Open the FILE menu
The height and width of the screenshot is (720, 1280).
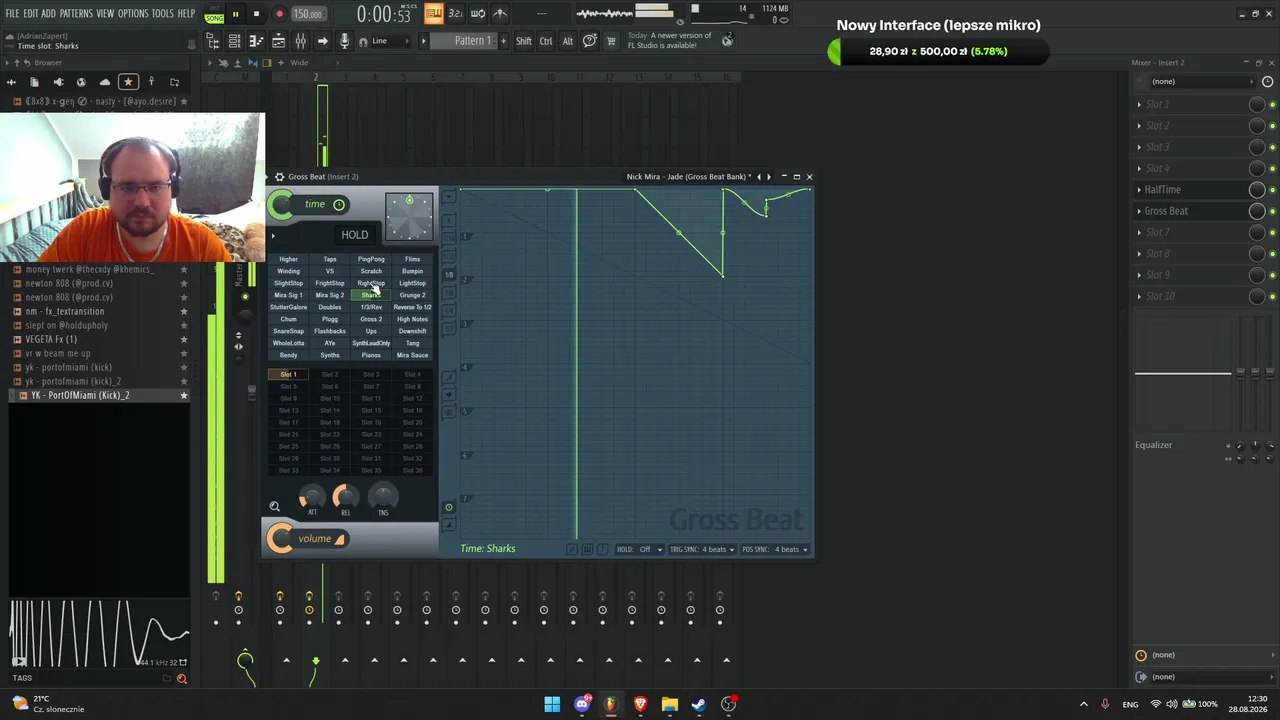(13, 14)
